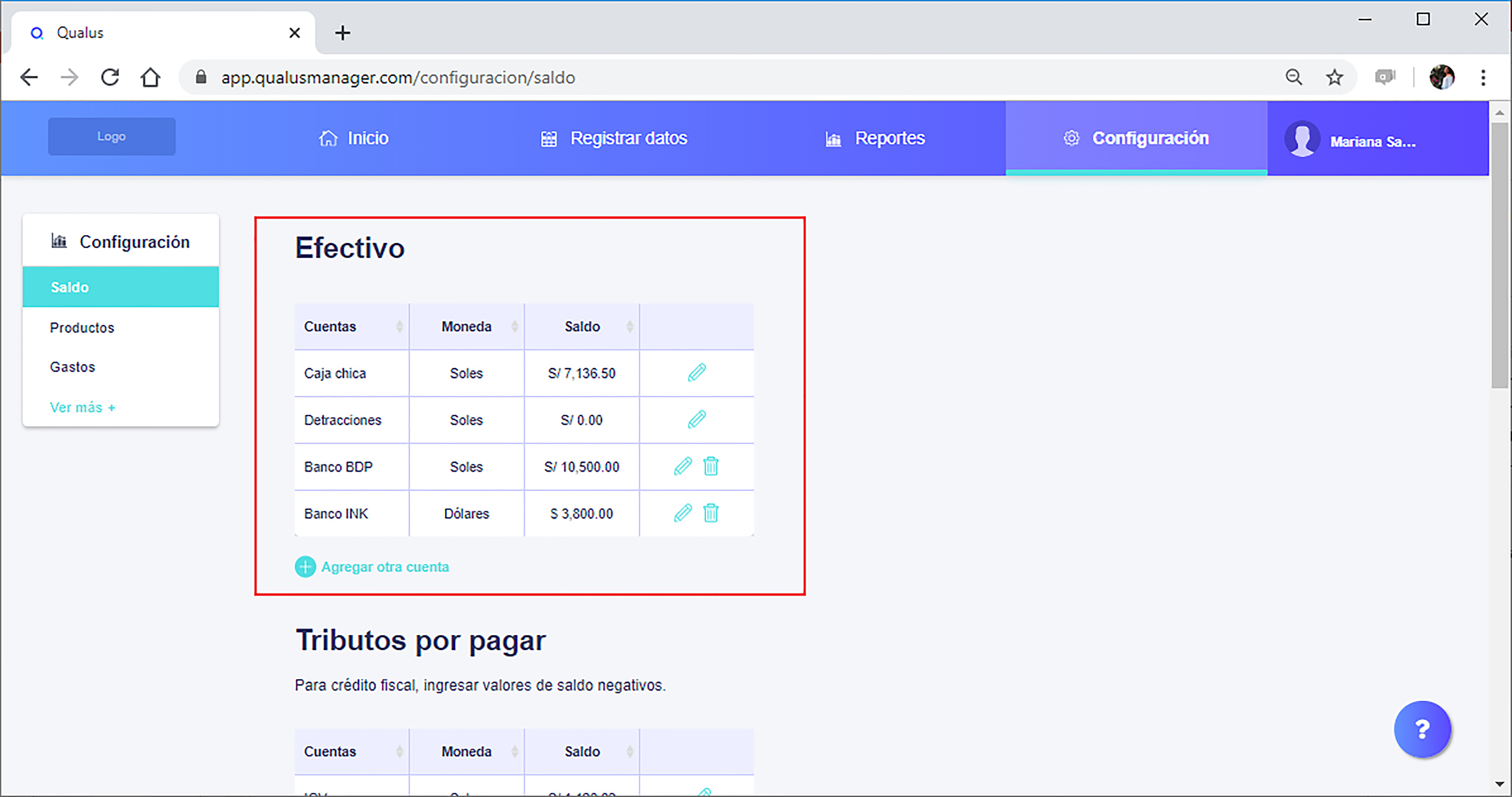Screen dimensions: 1512x797
Task: Close the Qualus tab
Action: click(295, 33)
